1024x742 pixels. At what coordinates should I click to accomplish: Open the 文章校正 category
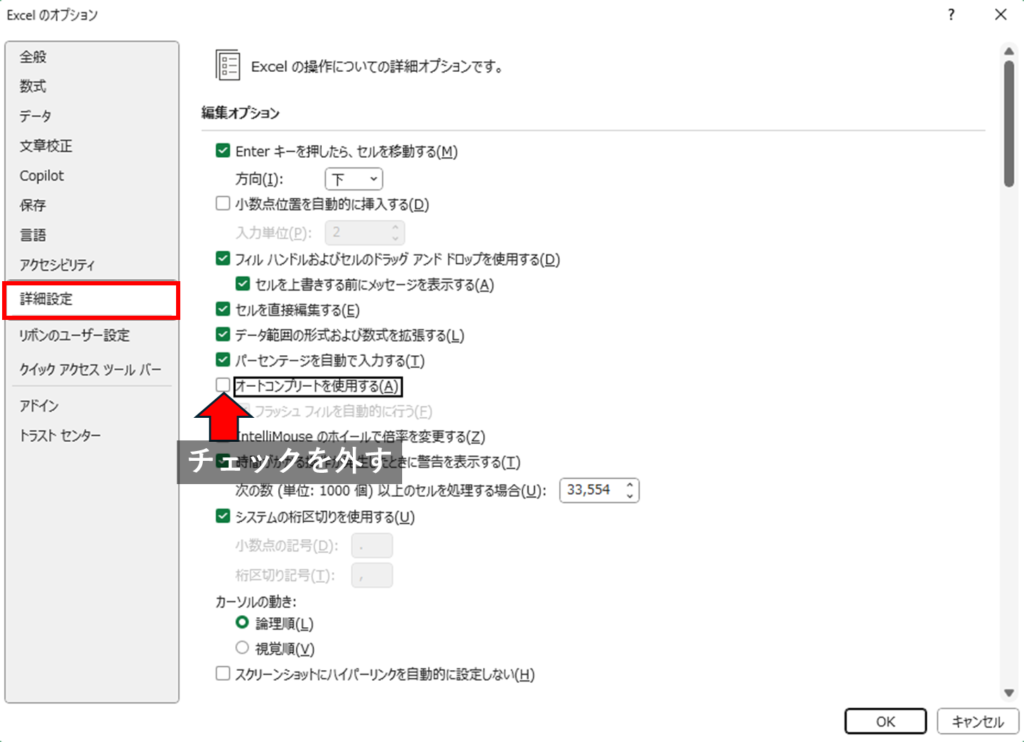pyautogui.click(x=46, y=146)
